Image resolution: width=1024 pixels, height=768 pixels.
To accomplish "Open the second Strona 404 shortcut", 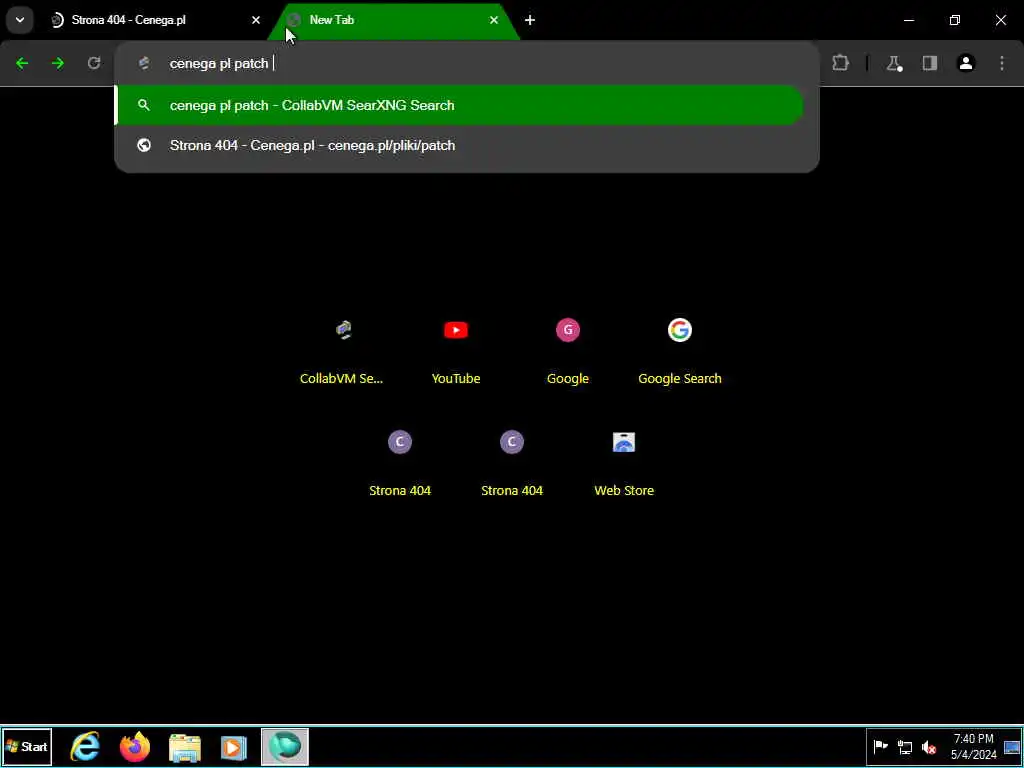I will click(x=512, y=462).
